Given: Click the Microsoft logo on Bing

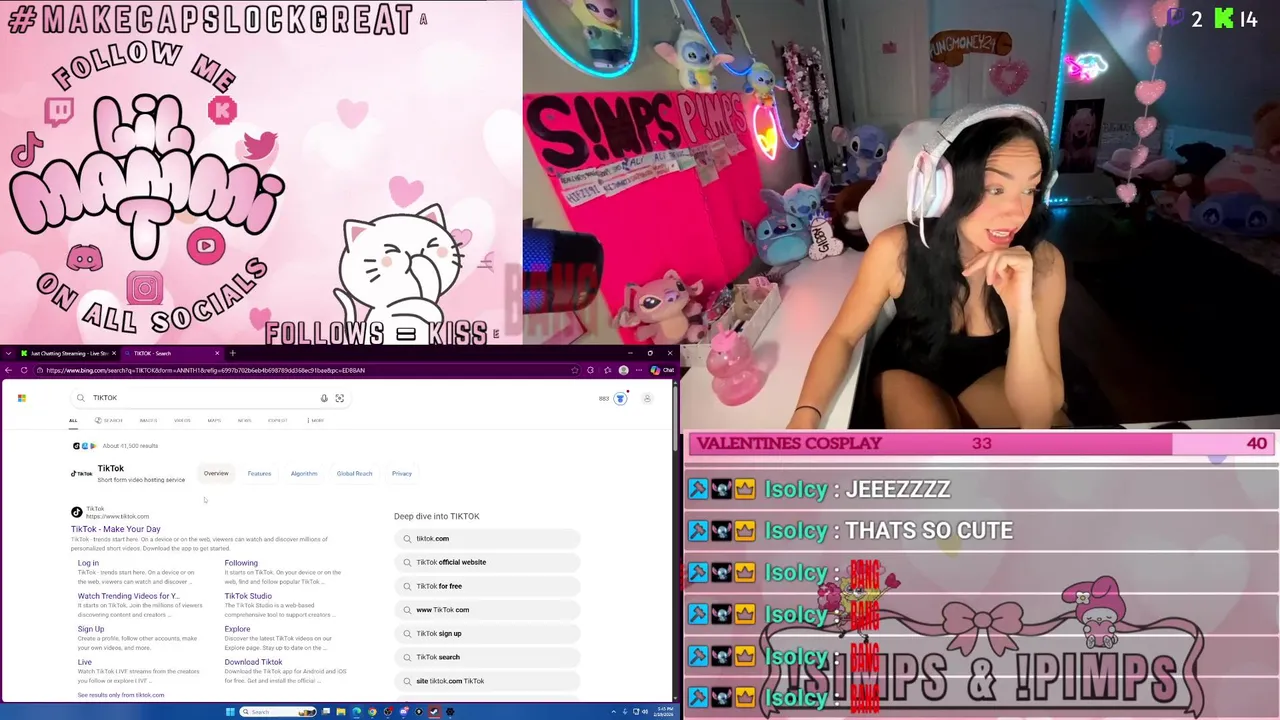Looking at the screenshot, I should [21, 398].
